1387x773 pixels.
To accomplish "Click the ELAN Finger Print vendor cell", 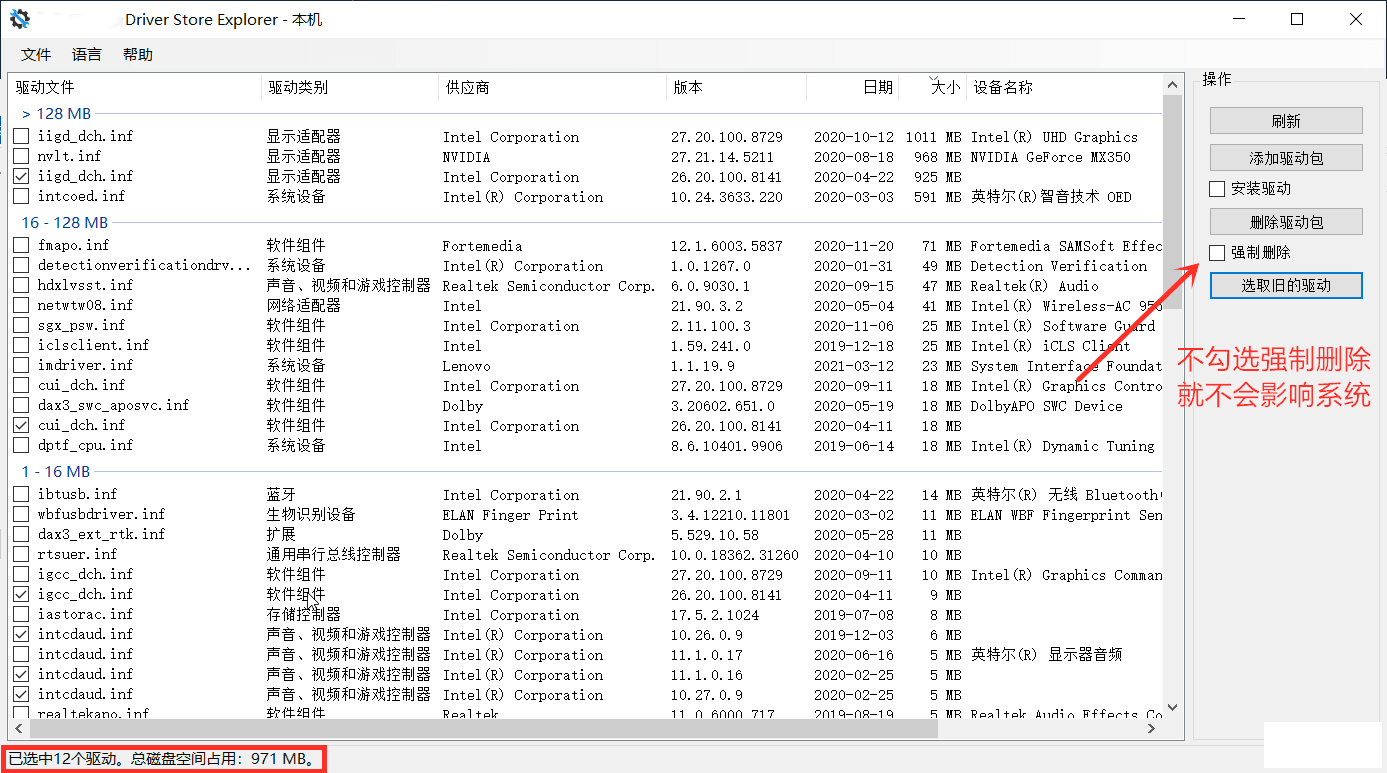I will [x=510, y=515].
